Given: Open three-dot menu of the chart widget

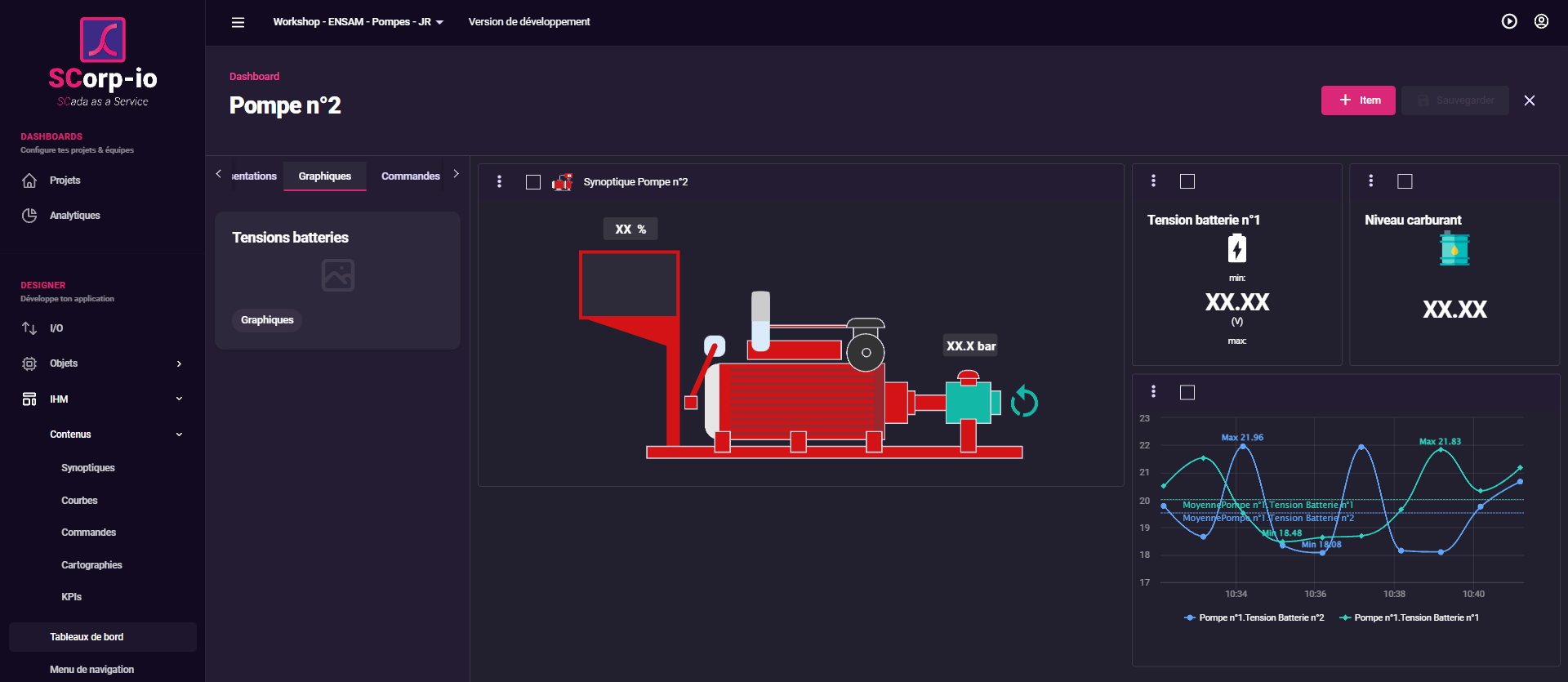Looking at the screenshot, I should pyautogui.click(x=1153, y=392).
